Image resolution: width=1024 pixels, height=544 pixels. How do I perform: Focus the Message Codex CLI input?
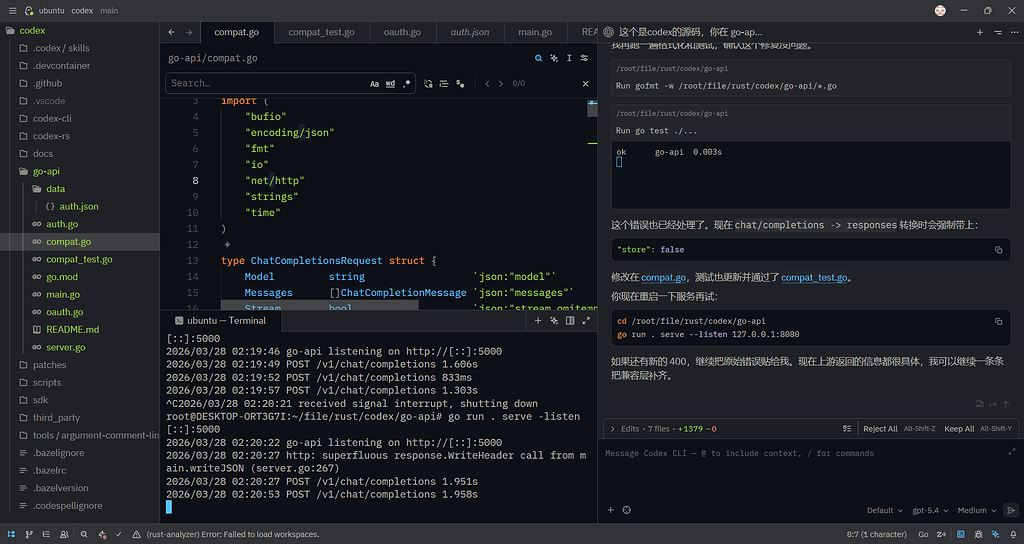803,453
